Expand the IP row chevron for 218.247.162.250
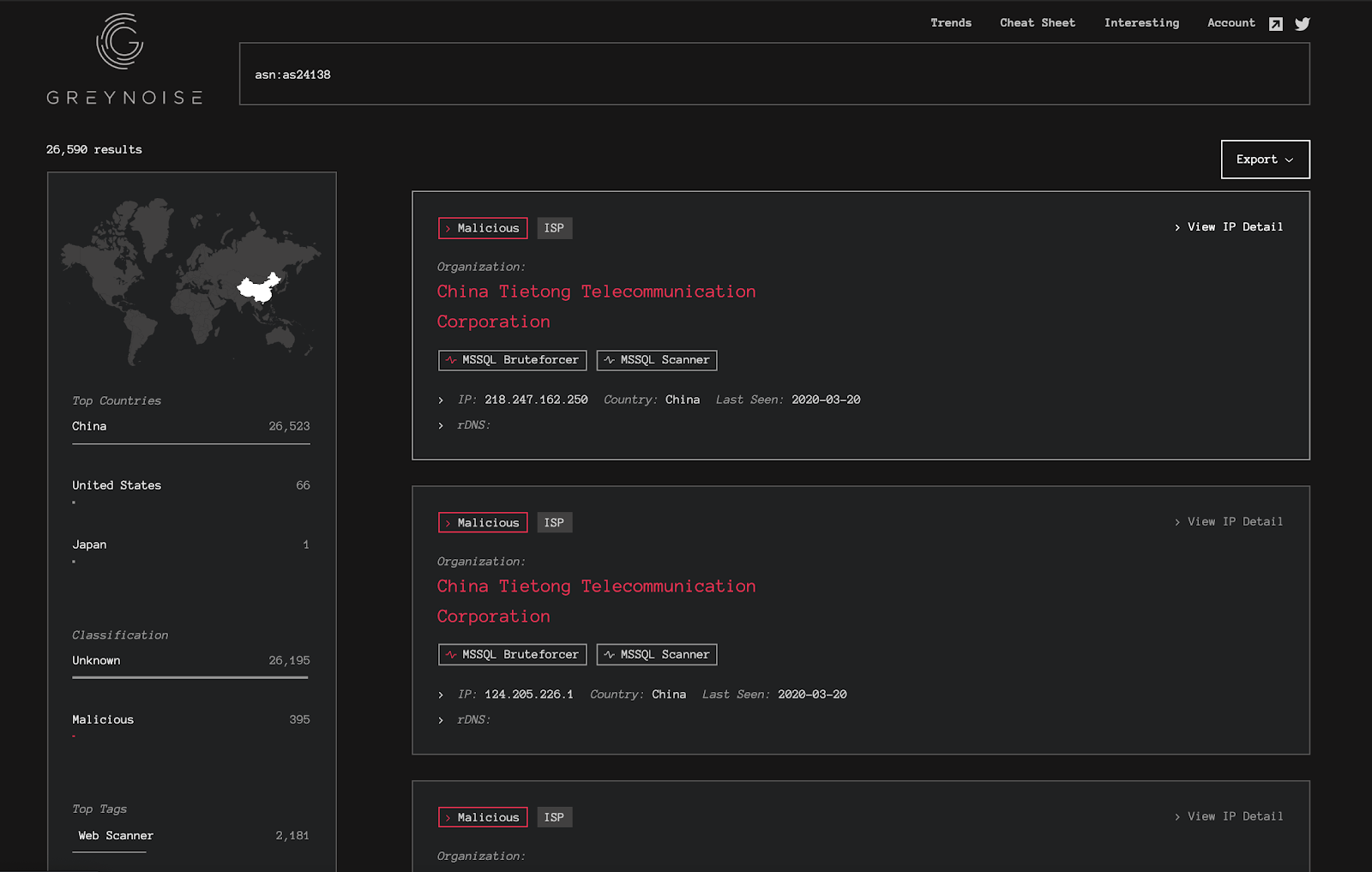The height and width of the screenshot is (872, 1372). (441, 400)
